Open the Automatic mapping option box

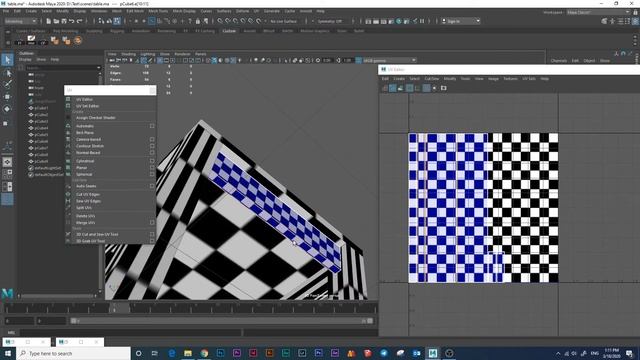tap(152, 126)
